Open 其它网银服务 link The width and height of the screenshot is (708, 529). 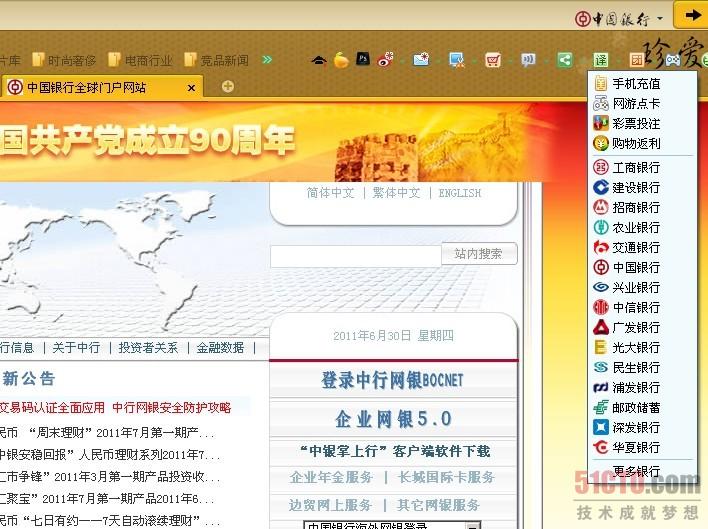[x=438, y=505]
